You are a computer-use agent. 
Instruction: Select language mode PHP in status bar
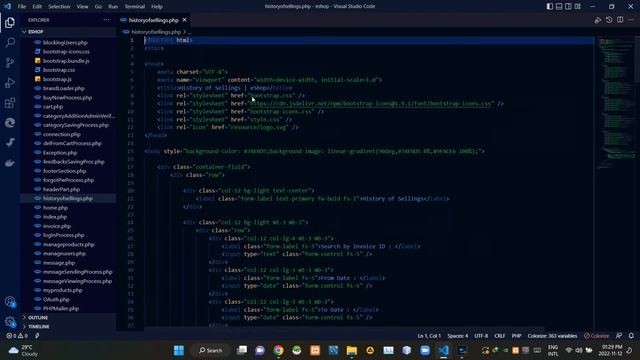pyautogui.click(x=516, y=336)
